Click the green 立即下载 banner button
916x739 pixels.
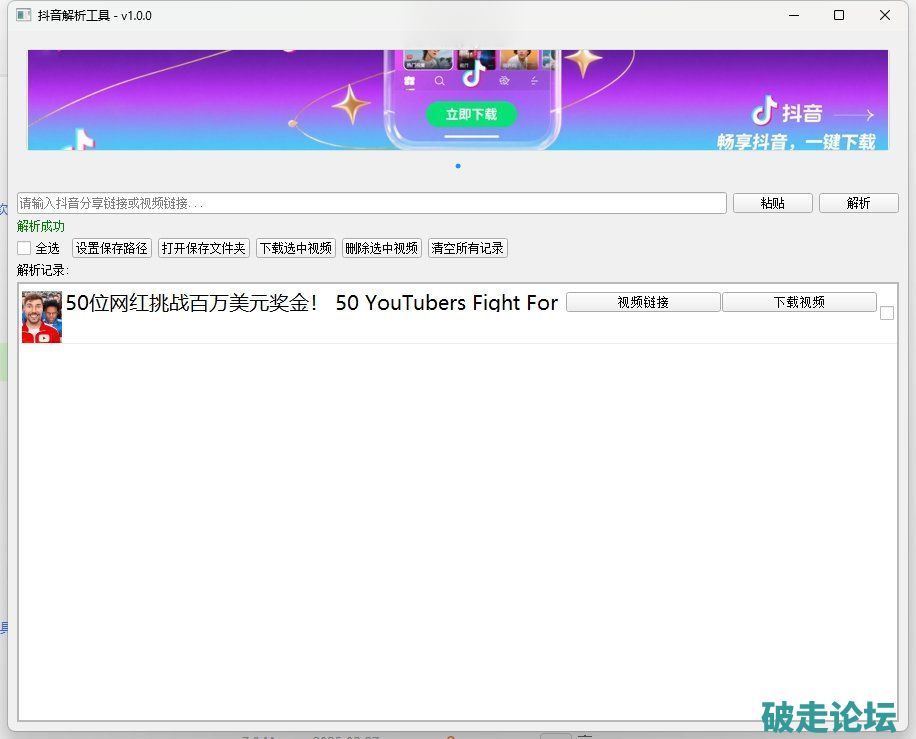tap(471, 114)
